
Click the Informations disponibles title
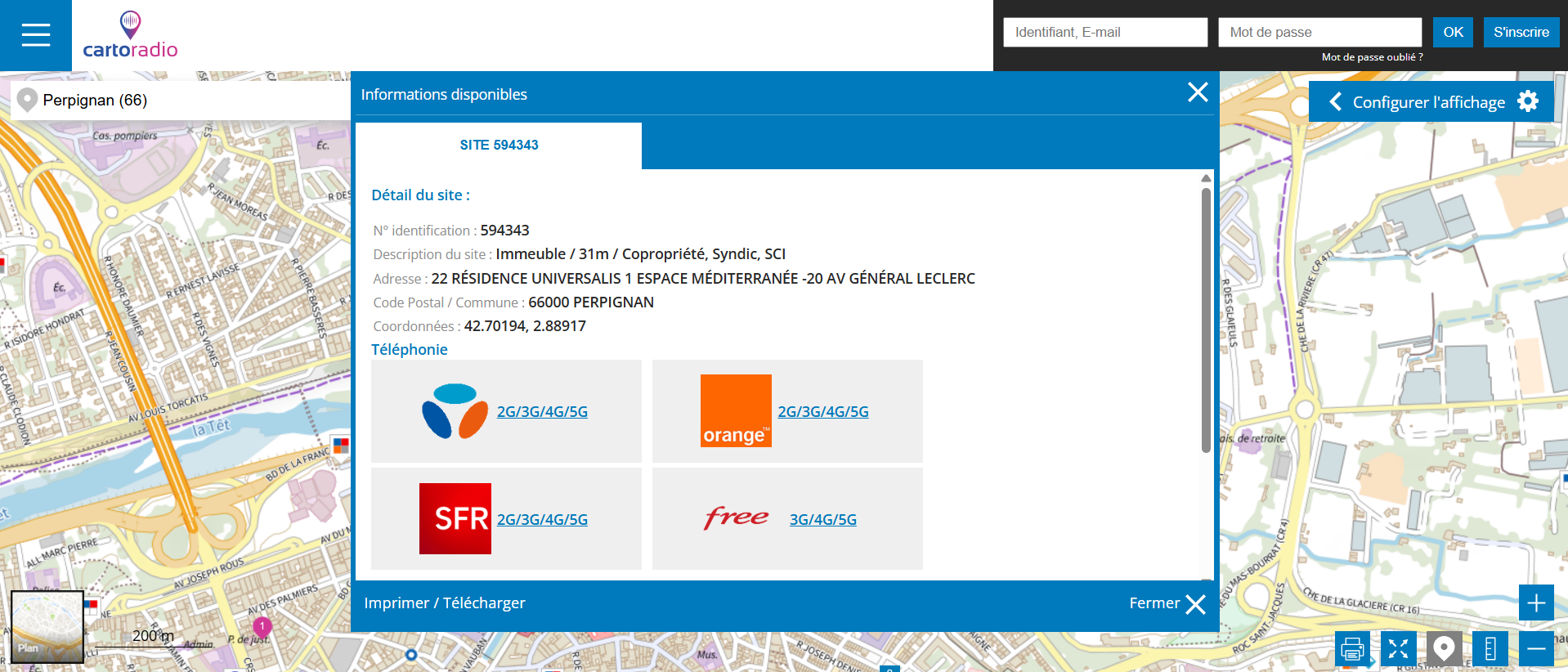[444, 95]
